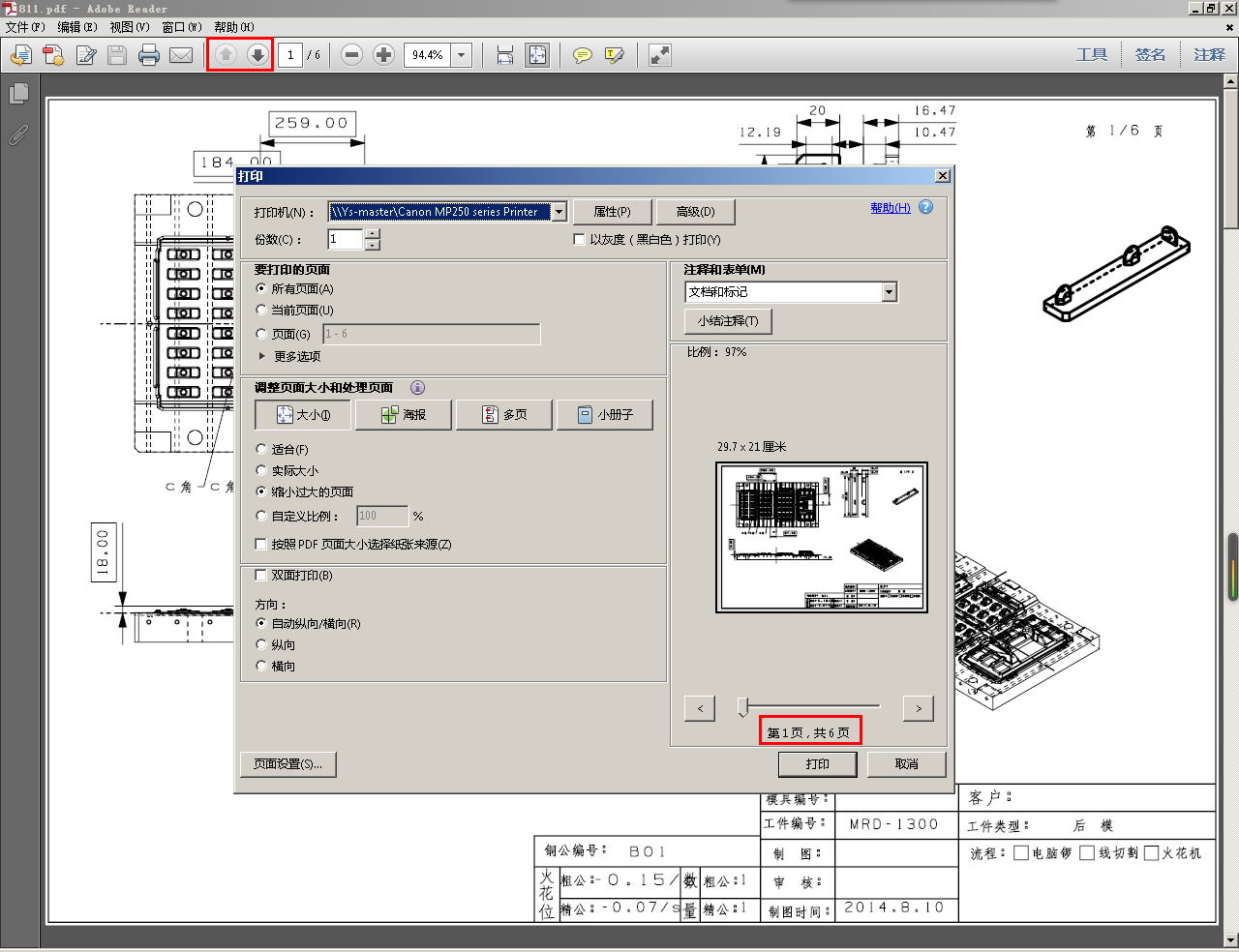Click the page number input field
This screenshot has width=1239, height=952.
tap(291, 55)
